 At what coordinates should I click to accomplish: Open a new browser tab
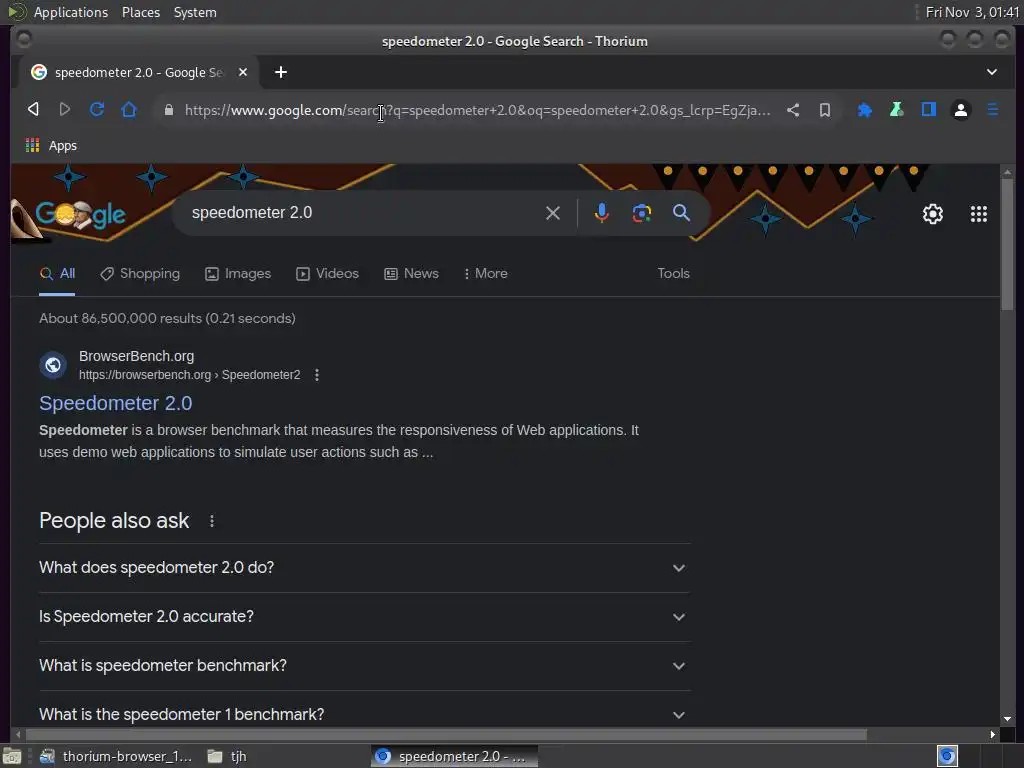[281, 72]
